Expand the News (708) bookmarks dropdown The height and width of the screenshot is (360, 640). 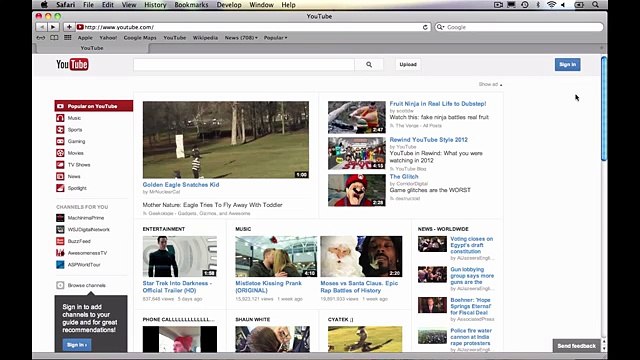[x=241, y=38]
